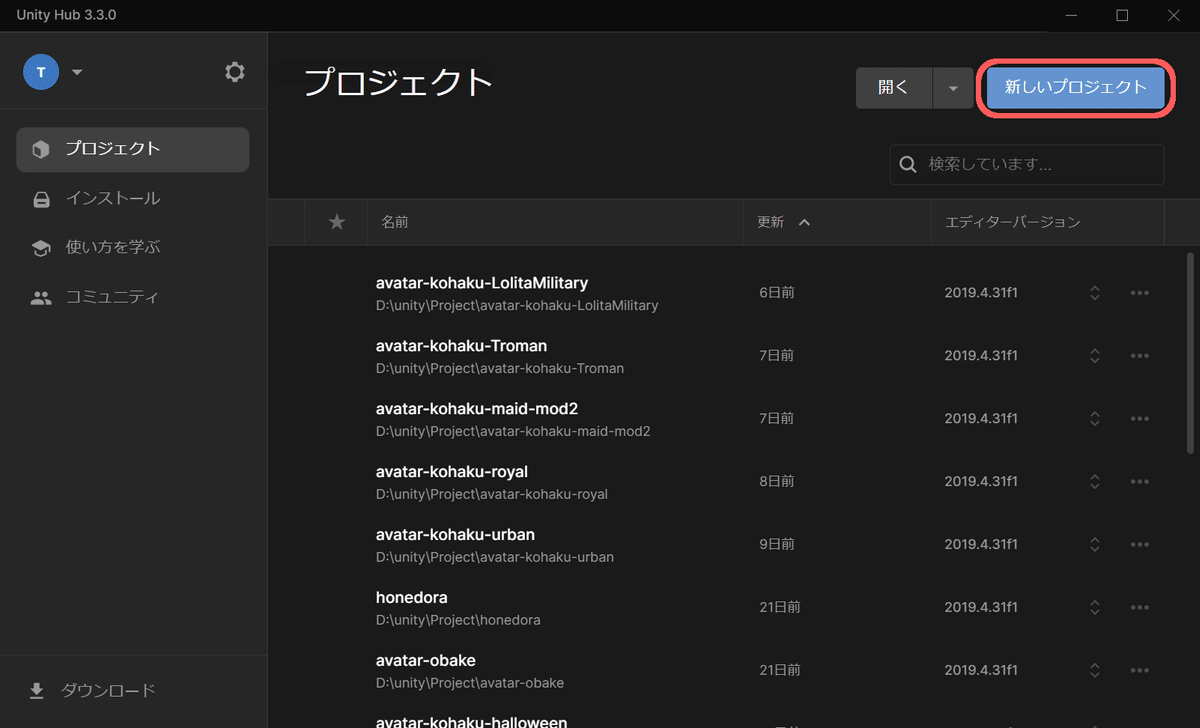Open more options for avatar-kohaku-royal
1200x728 pixels.
point(1139,482)
